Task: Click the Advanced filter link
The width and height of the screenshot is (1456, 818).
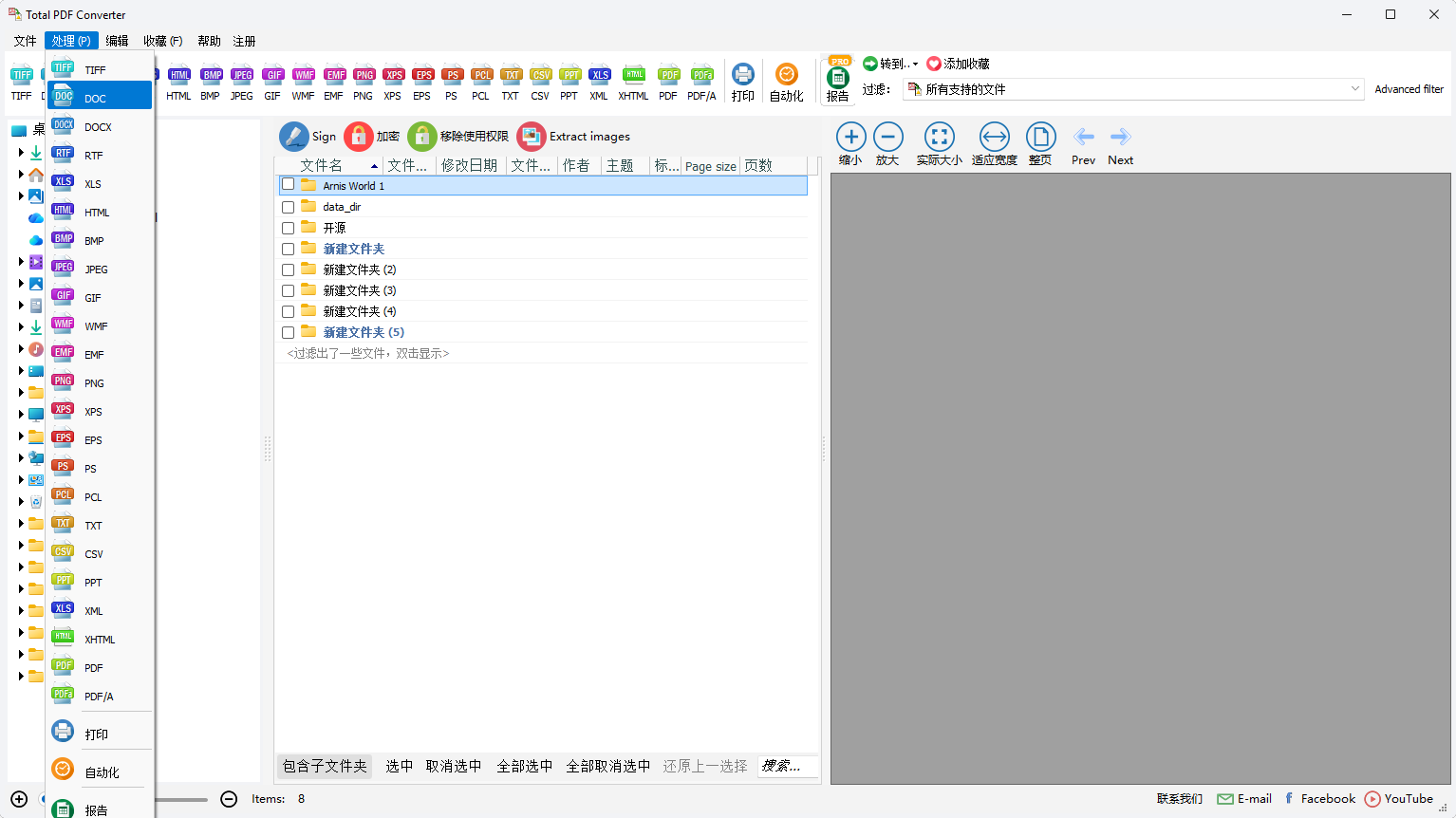Action: tap(1409, 89)
